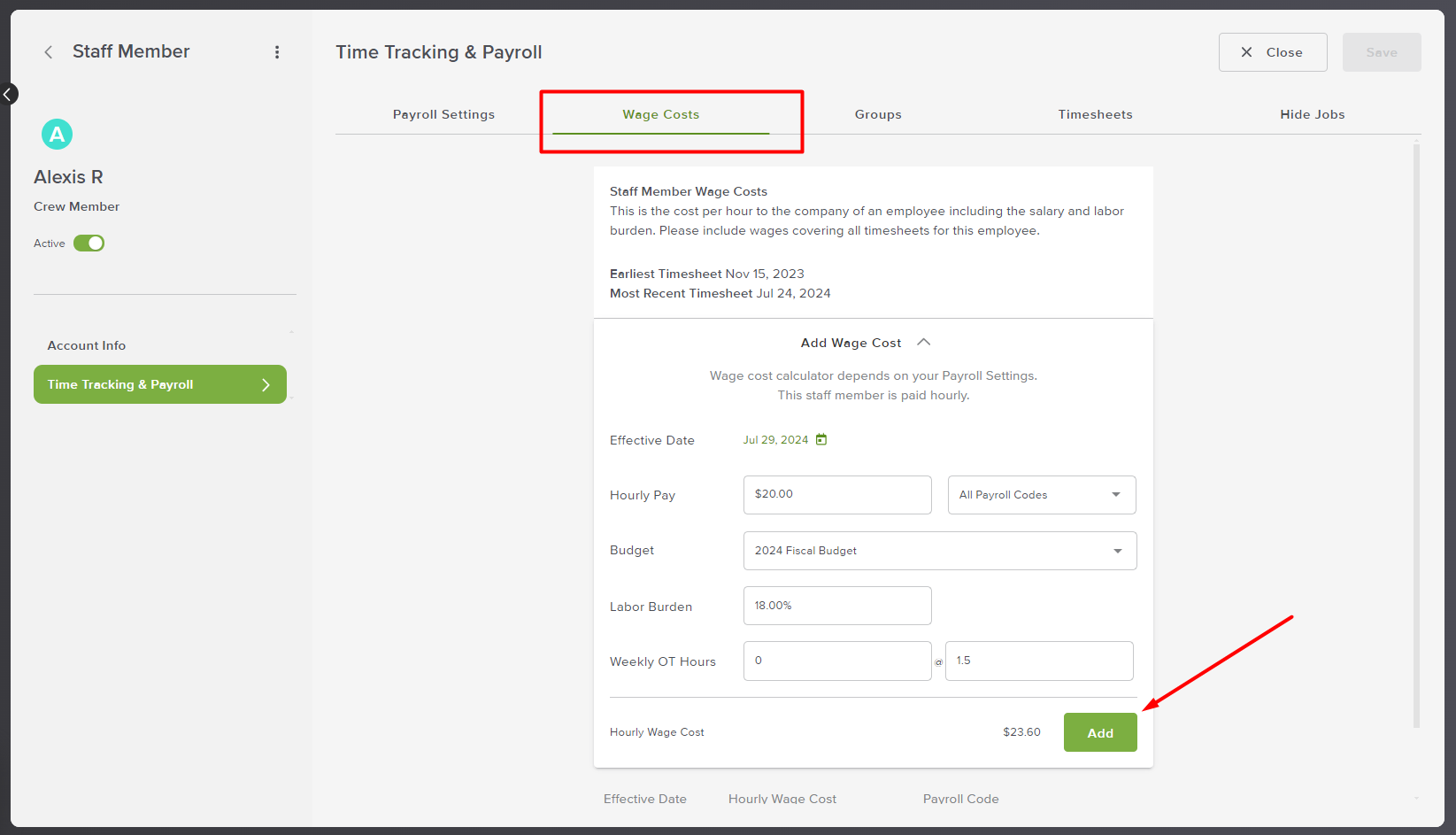The height and width of the screenshot is (835, 1456).
Task: Select Time Tracking & Payroll sidebar item
Action: pyautogui.click(x=160, y=384)
